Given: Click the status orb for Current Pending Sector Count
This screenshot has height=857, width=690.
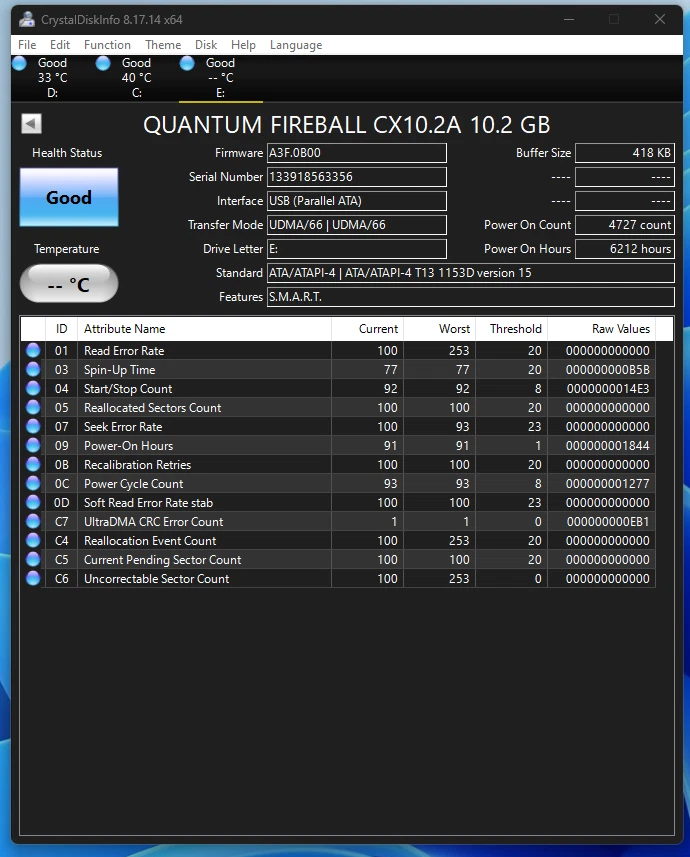Looking at the screenshot, I should pos(33,559).
